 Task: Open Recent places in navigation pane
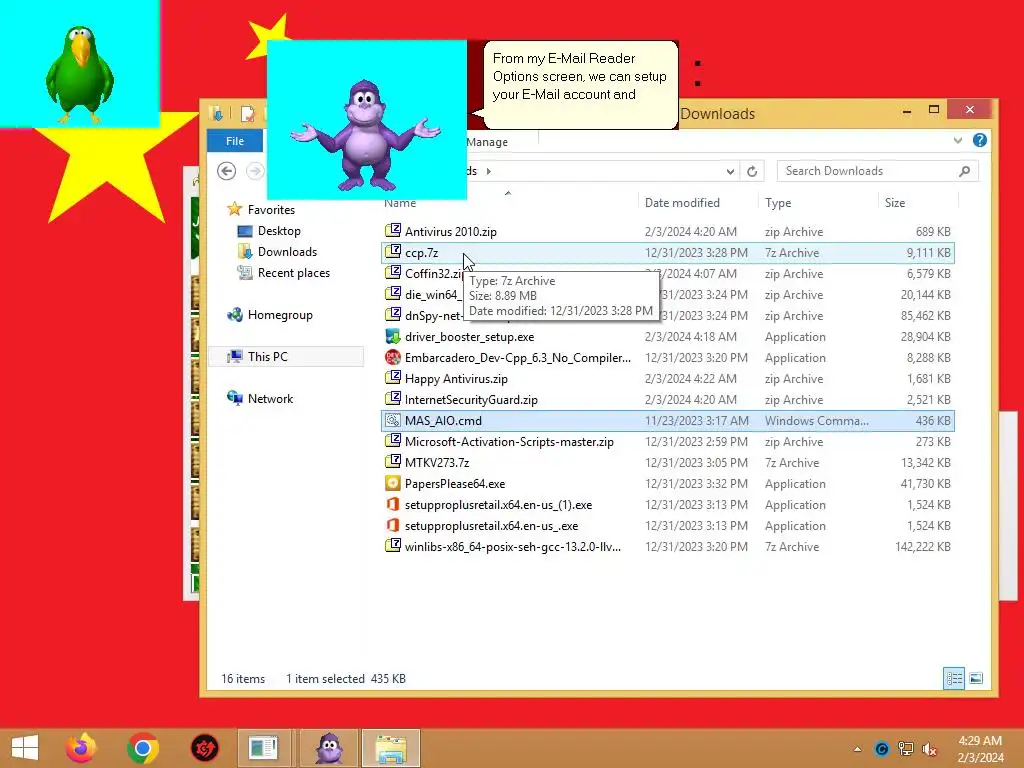coord(294,272)
